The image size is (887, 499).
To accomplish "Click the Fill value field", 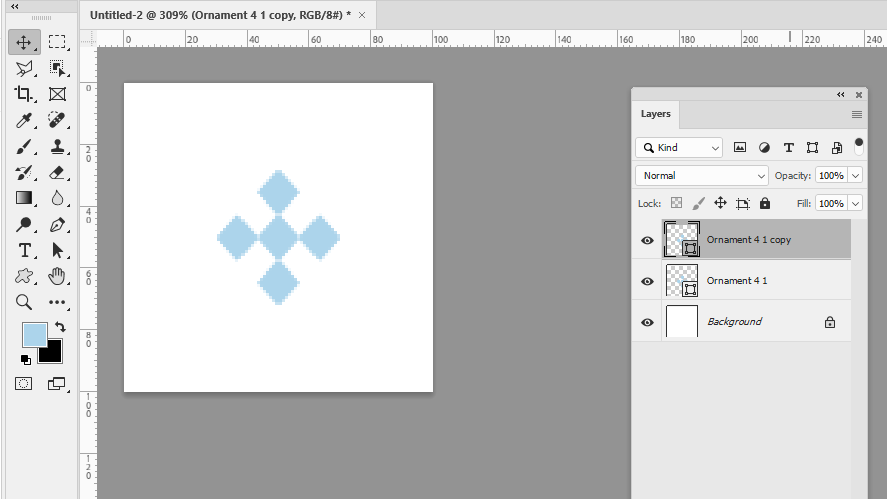I will pos(832,203).
